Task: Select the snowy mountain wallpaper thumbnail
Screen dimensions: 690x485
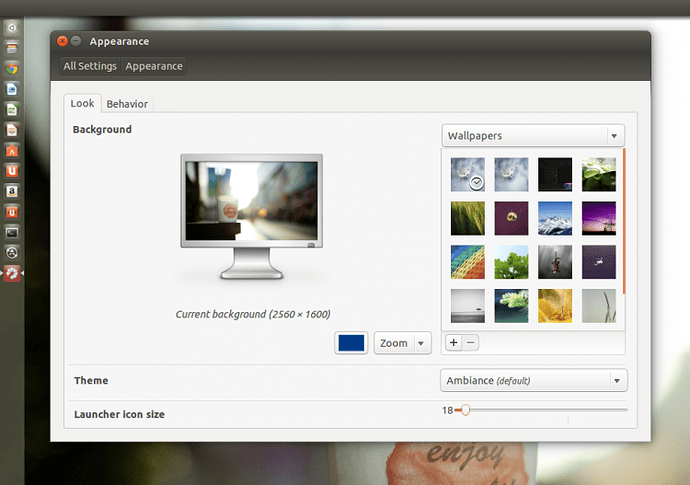Action: click(x=555, y=216)
